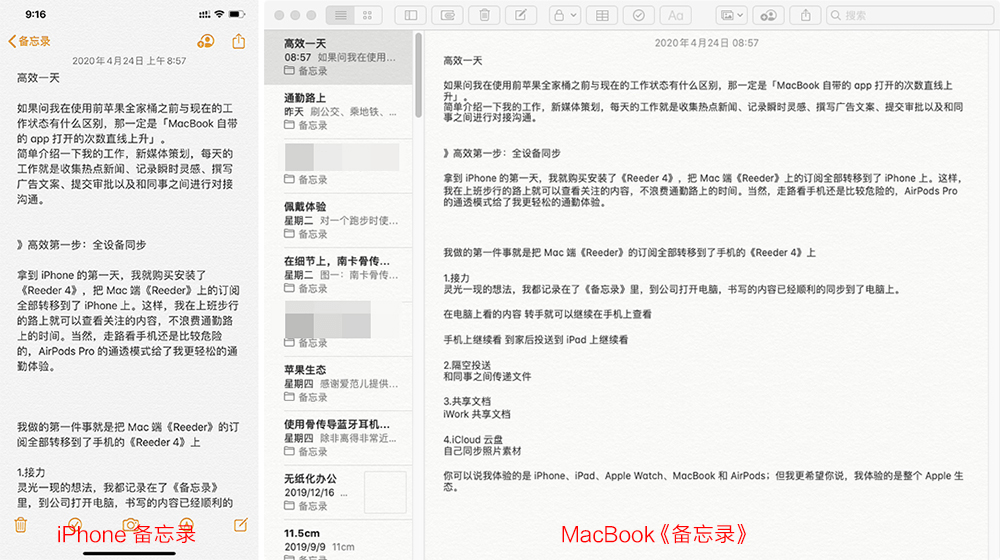Click the 4.iCloud 云盘 line in Mac note
Screen dimensions: 1000x560
(473, 439)
